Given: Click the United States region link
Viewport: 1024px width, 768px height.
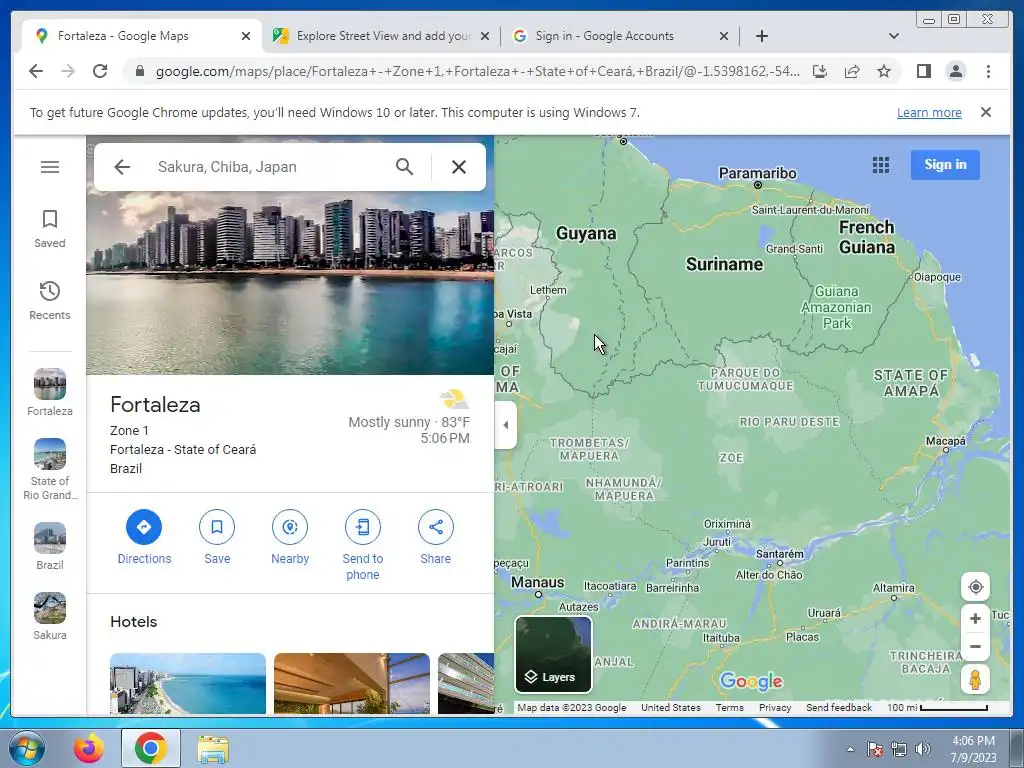Looking at the screenshot, I should click(x=671, y=707).
